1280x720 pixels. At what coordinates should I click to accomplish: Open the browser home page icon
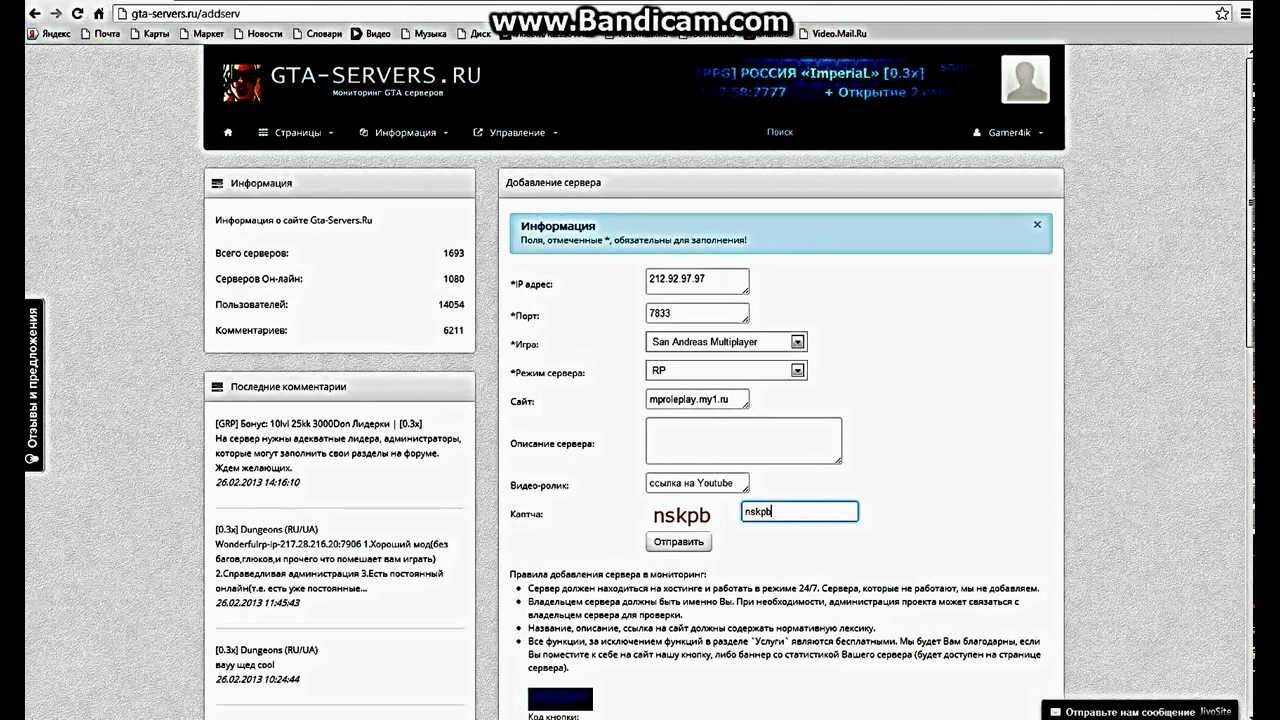[x=98, y=14]
